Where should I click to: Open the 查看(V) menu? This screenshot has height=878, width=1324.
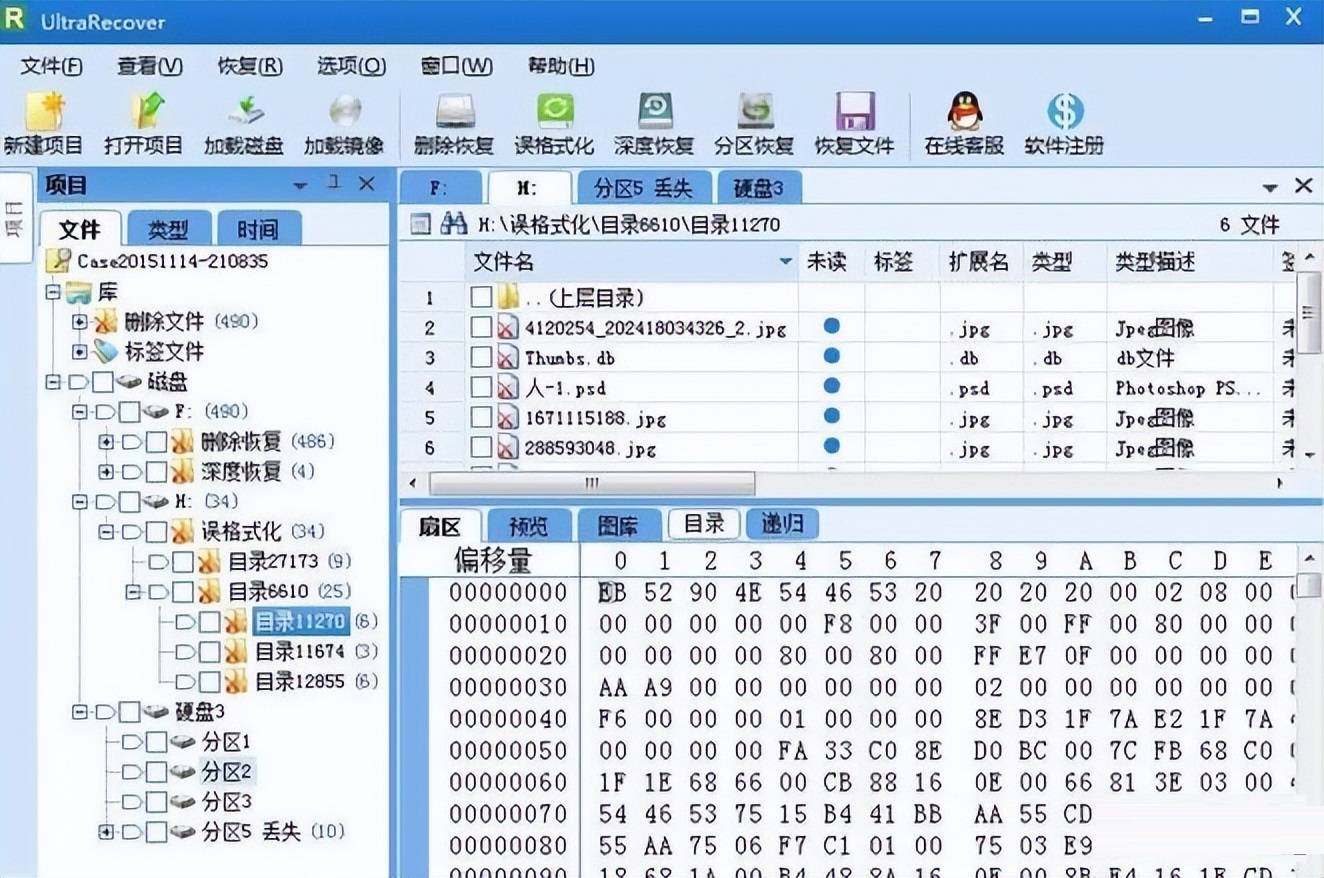[x=150, y=66]
